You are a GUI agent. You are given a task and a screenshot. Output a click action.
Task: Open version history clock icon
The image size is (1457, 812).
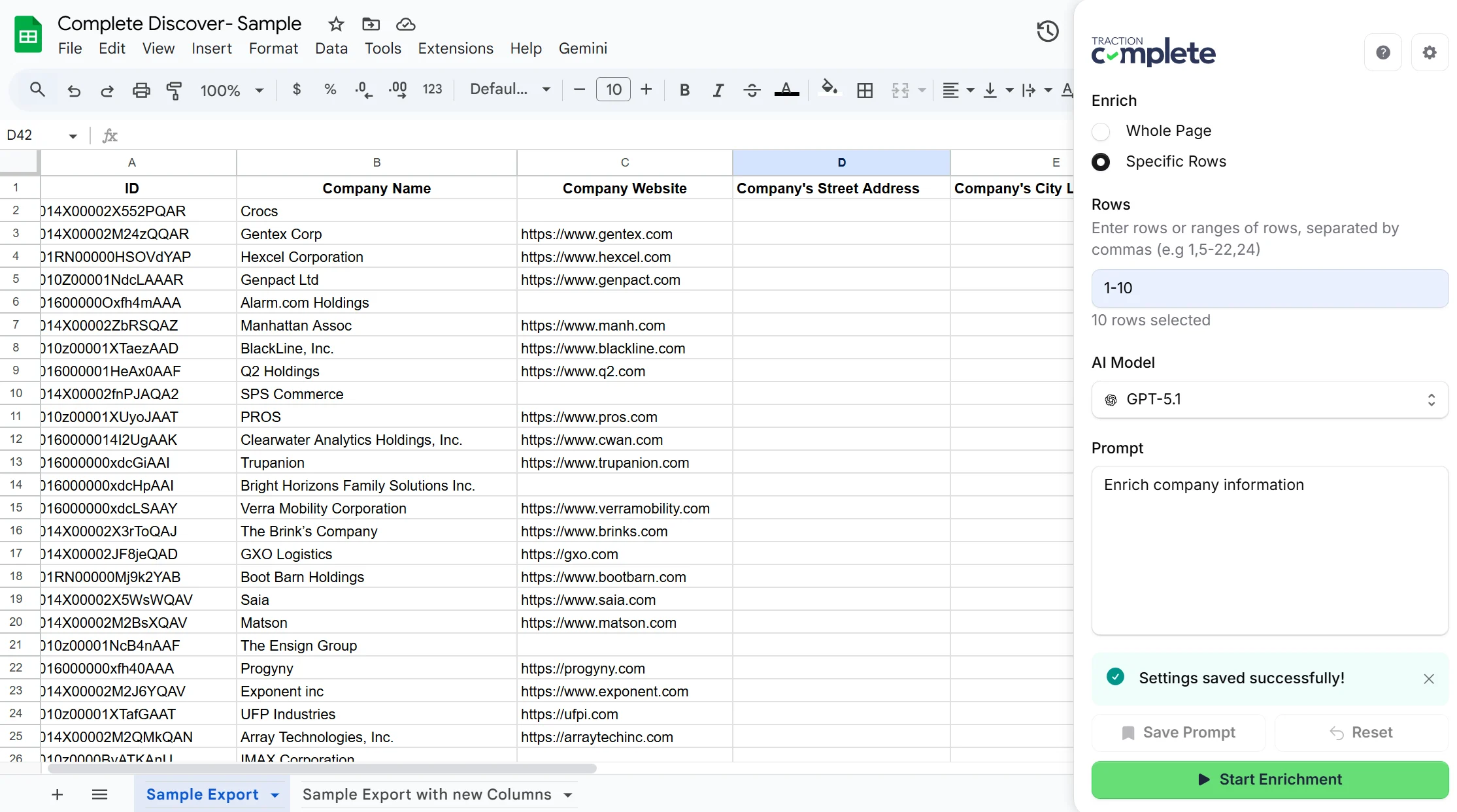(1047, 31)
